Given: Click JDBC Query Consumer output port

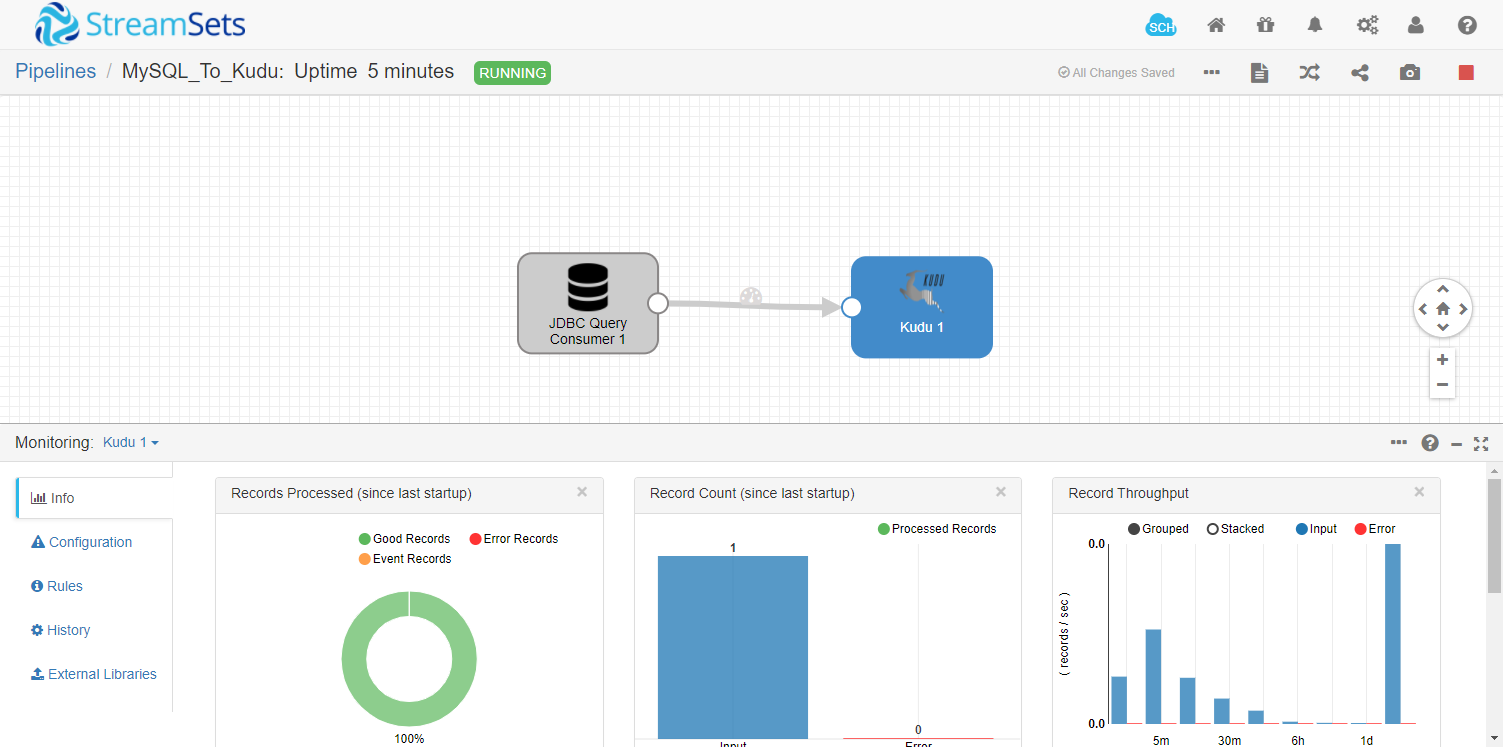Looking at the screenshot, I should tap(658, 303).
